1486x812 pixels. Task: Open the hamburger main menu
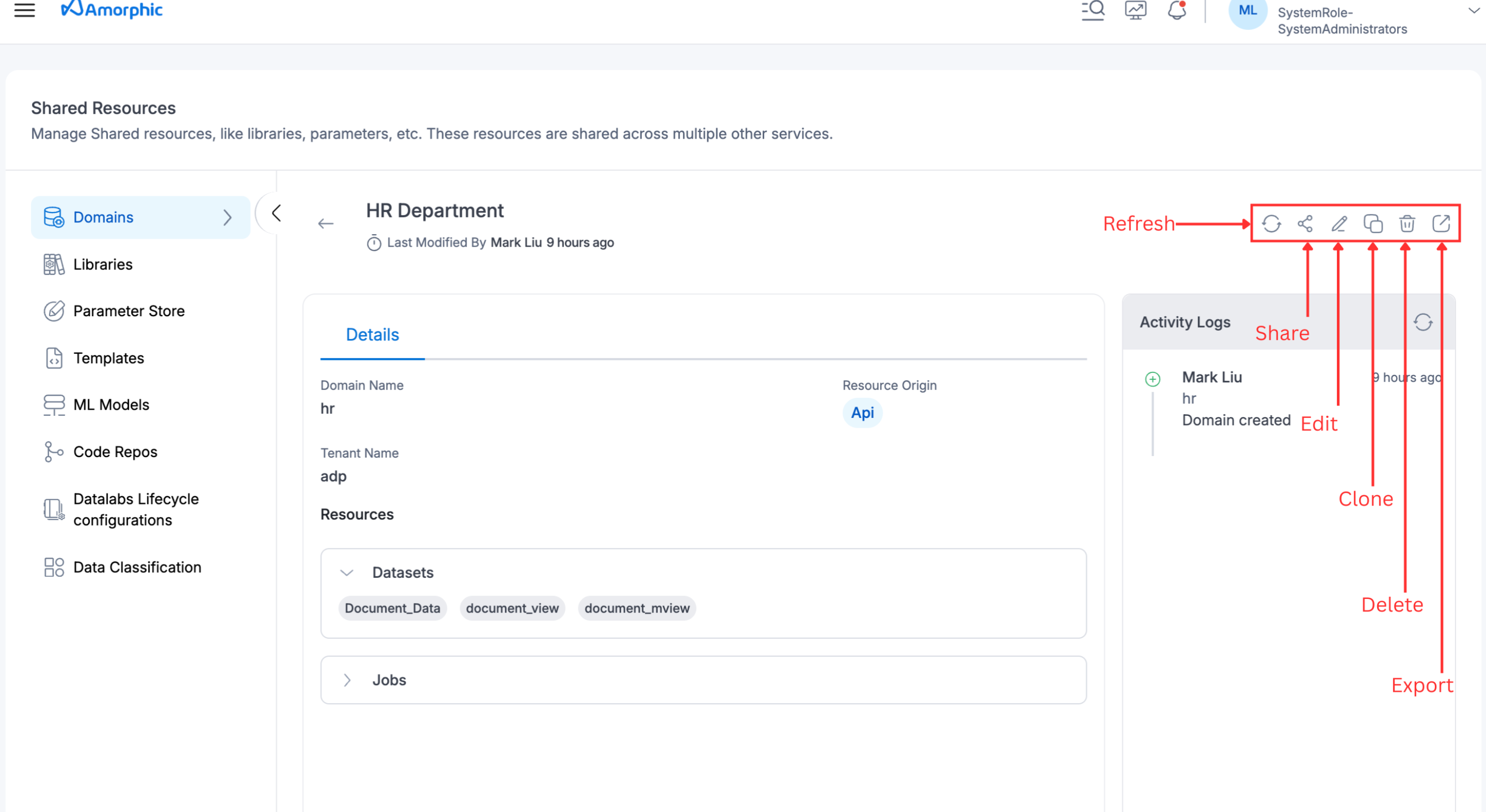pos(24,9)
